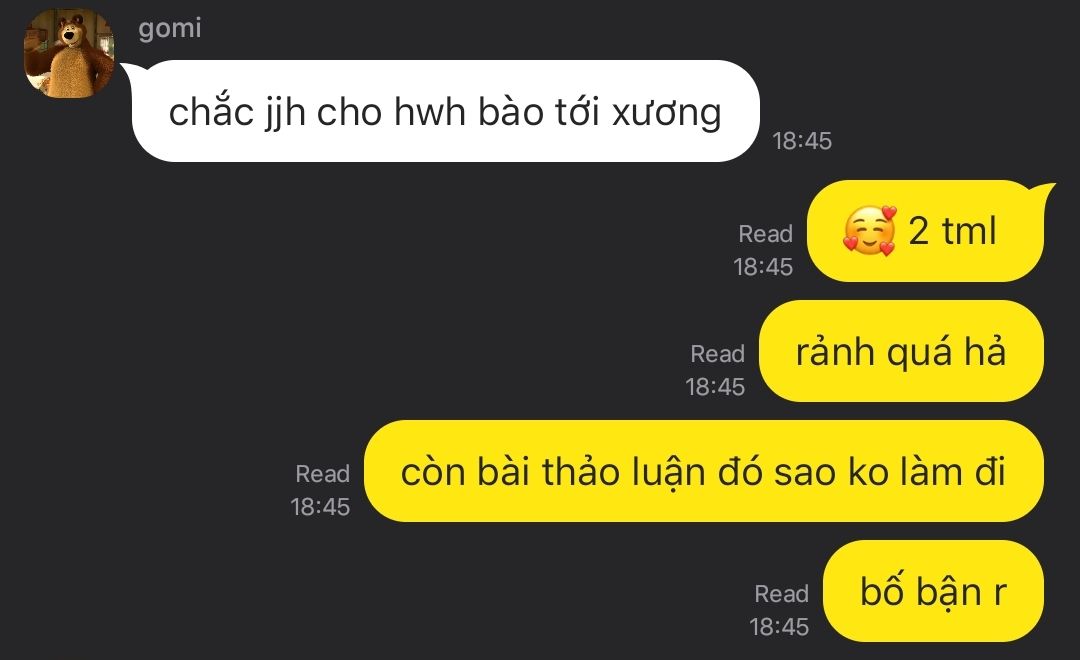
Task: Tap the smiling face with hearts emoji
Action: pos(870,231)
